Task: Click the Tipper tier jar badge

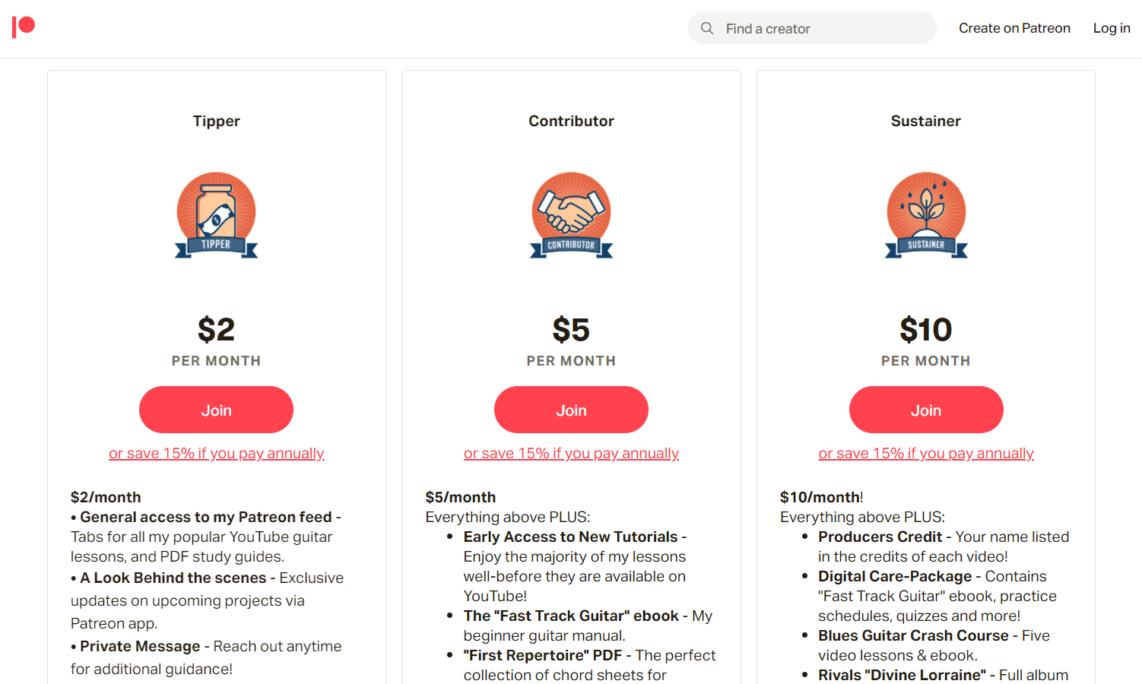Action: [216, 210]
